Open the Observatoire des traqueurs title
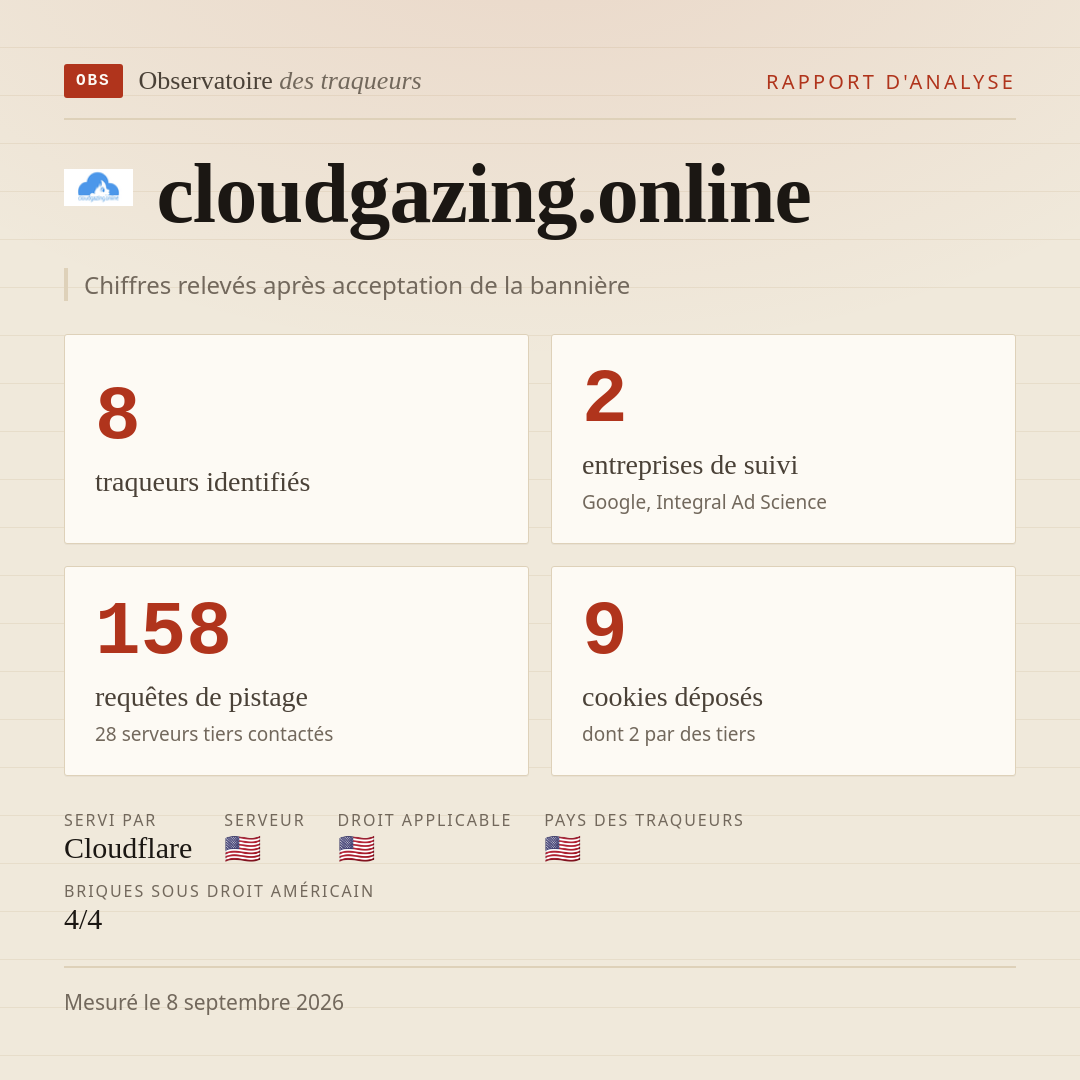1080x1080 pixels. point(280,81)
